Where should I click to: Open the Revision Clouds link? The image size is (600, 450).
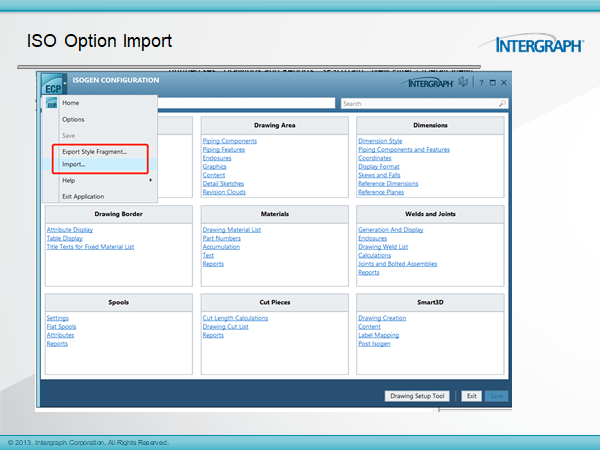(x=224, y=192)
